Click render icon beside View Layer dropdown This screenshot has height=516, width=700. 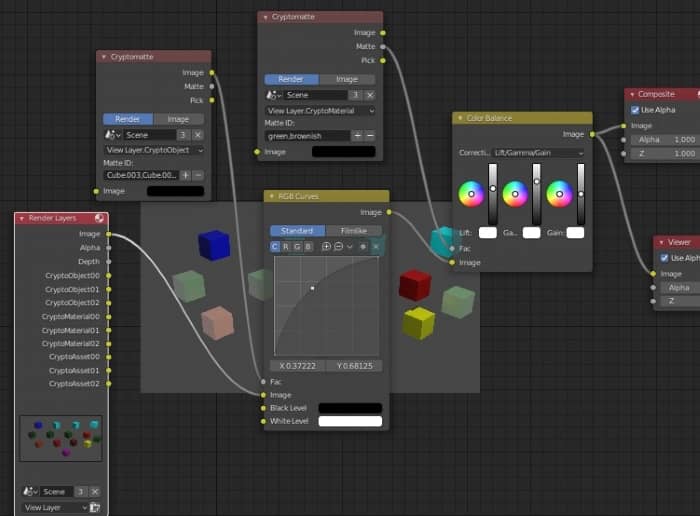pos(95,508)
